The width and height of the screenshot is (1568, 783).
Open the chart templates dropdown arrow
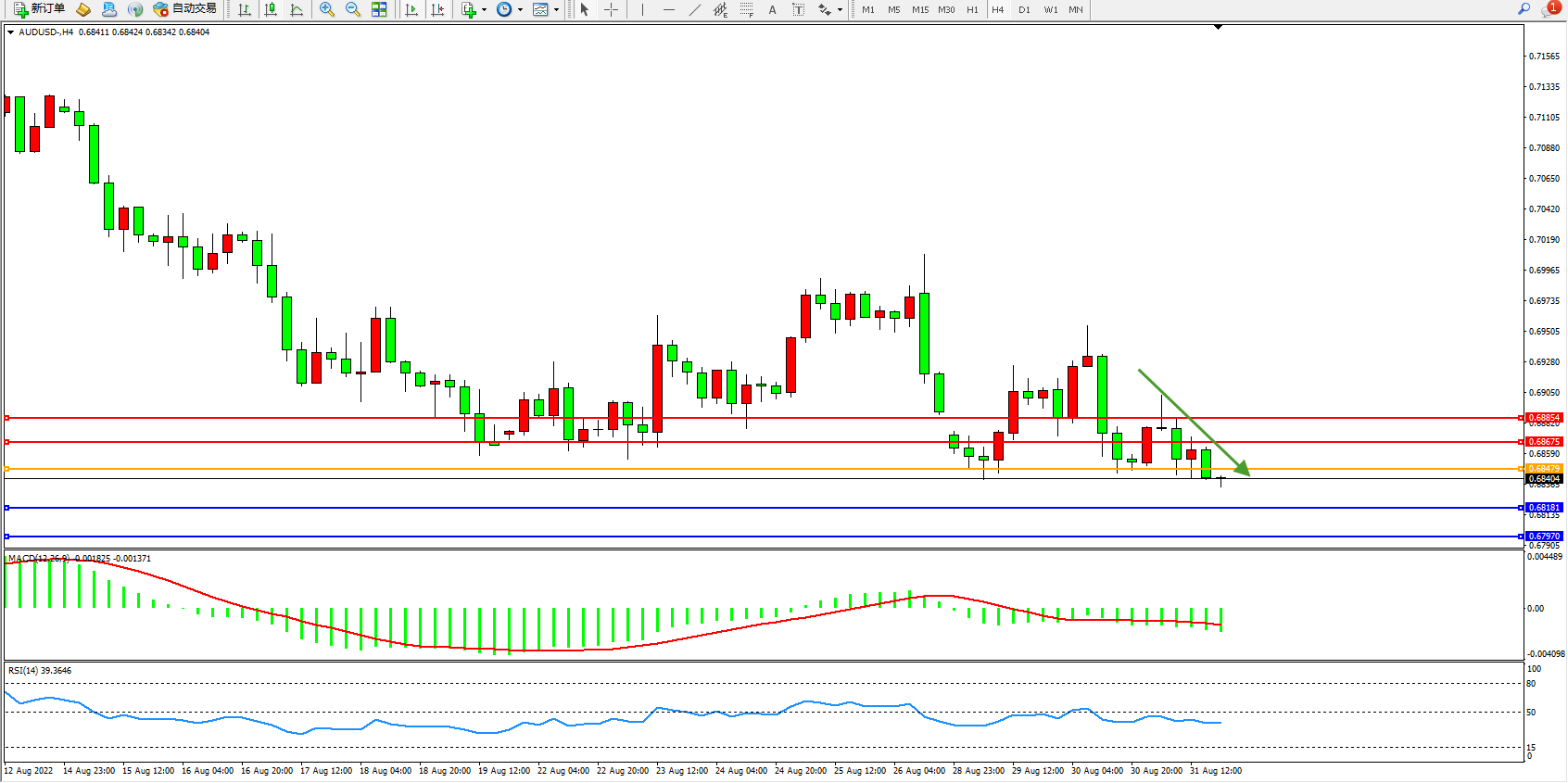click(556, 10)
